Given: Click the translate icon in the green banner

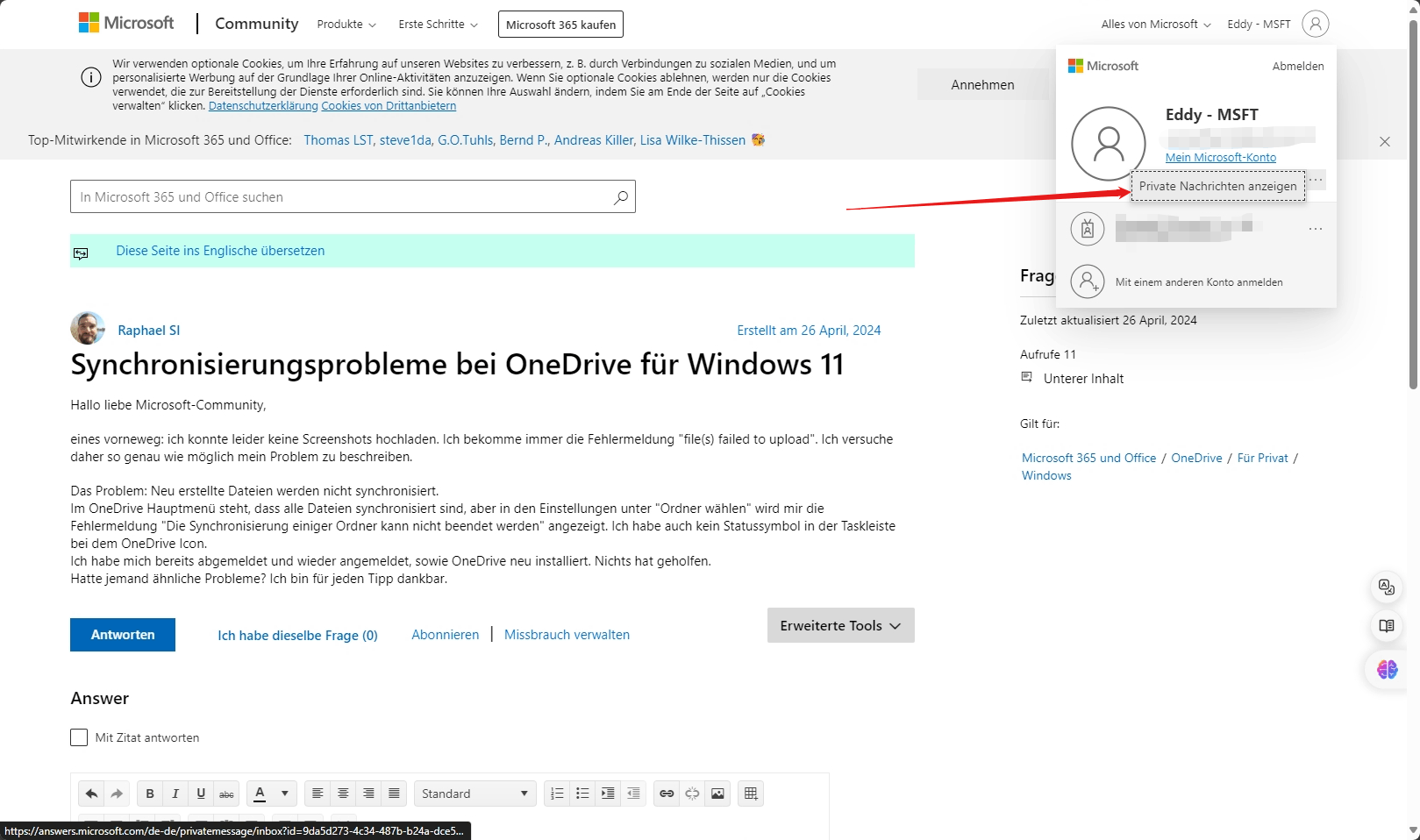Looking at the screenshot, I should point(81,253).
